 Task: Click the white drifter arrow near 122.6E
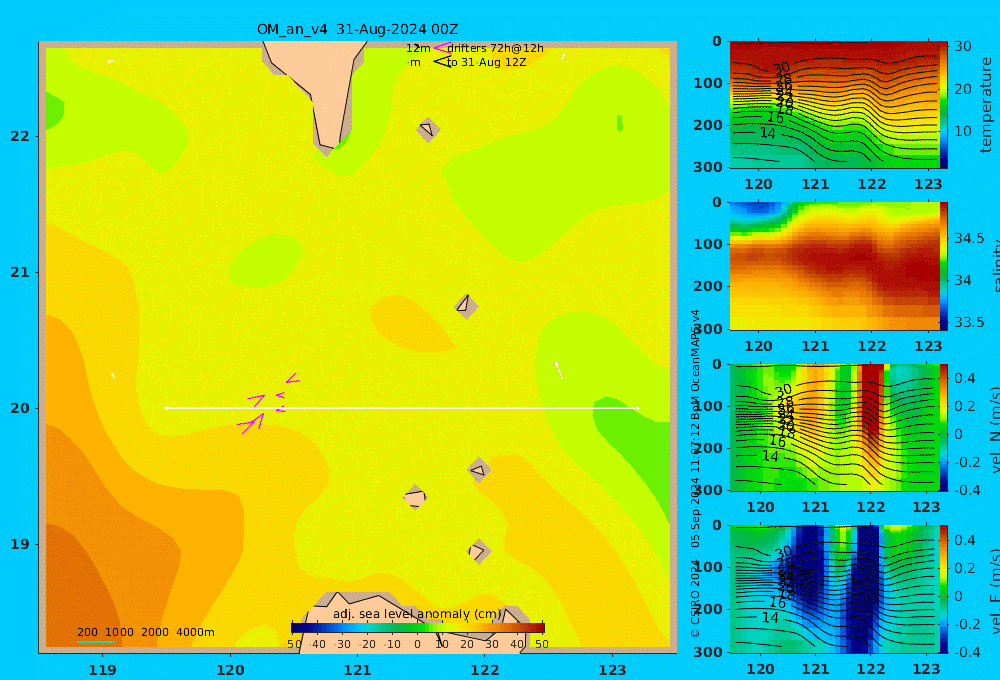(x=558, y=369)
